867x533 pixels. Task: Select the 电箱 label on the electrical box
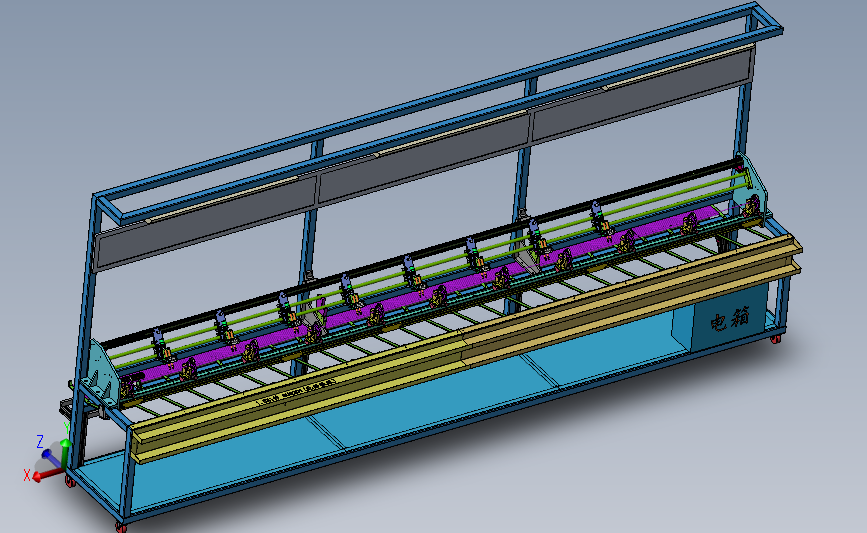click(x=730, y=320)
